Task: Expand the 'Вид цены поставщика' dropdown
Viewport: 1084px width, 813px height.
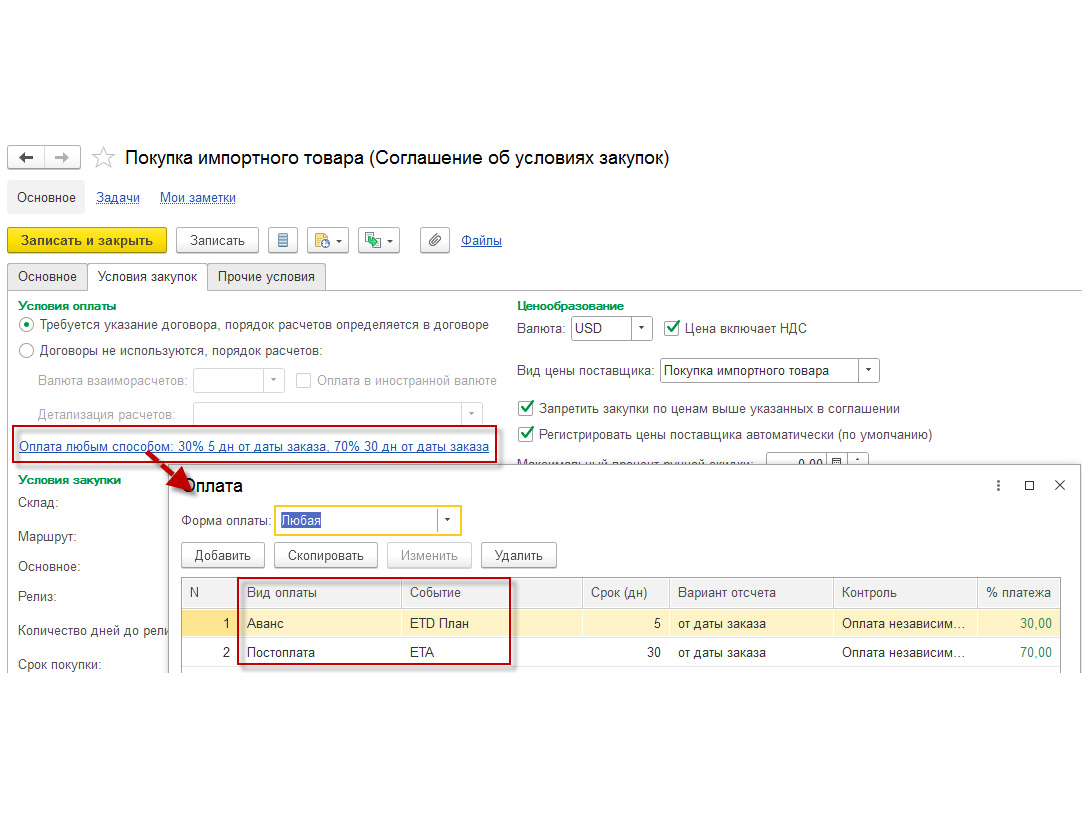Action: tap(868, 370)
